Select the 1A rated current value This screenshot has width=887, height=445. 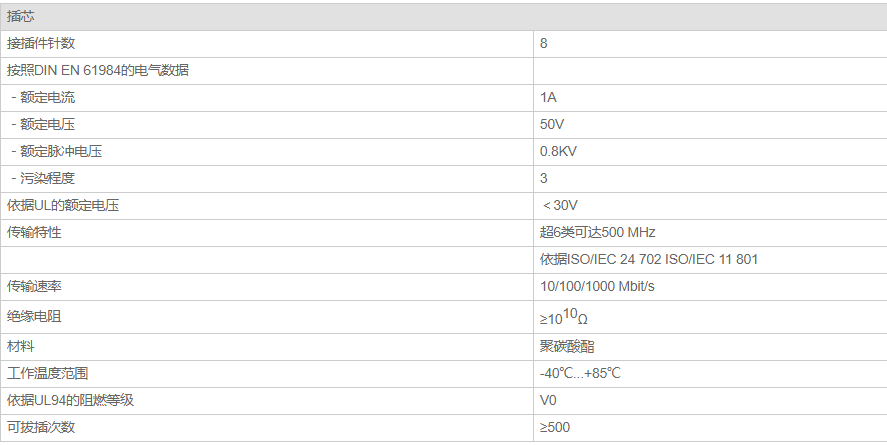pos(548,97)
